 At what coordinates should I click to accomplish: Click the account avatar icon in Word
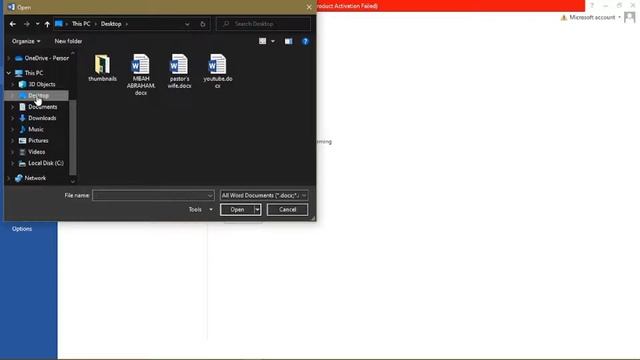[x=629, y=18]
